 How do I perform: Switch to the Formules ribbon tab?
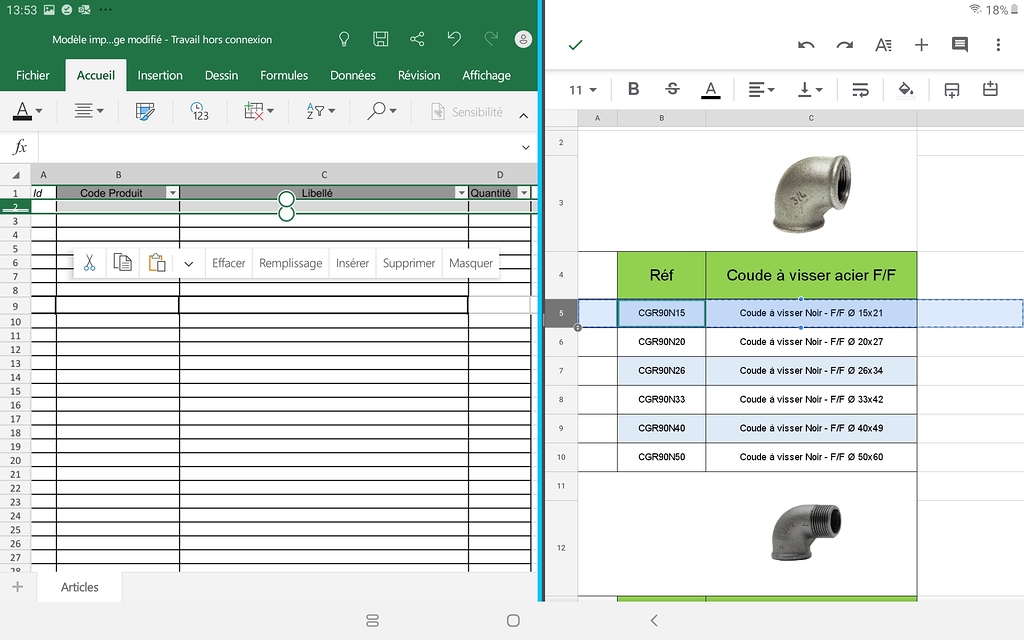point(284,75)
